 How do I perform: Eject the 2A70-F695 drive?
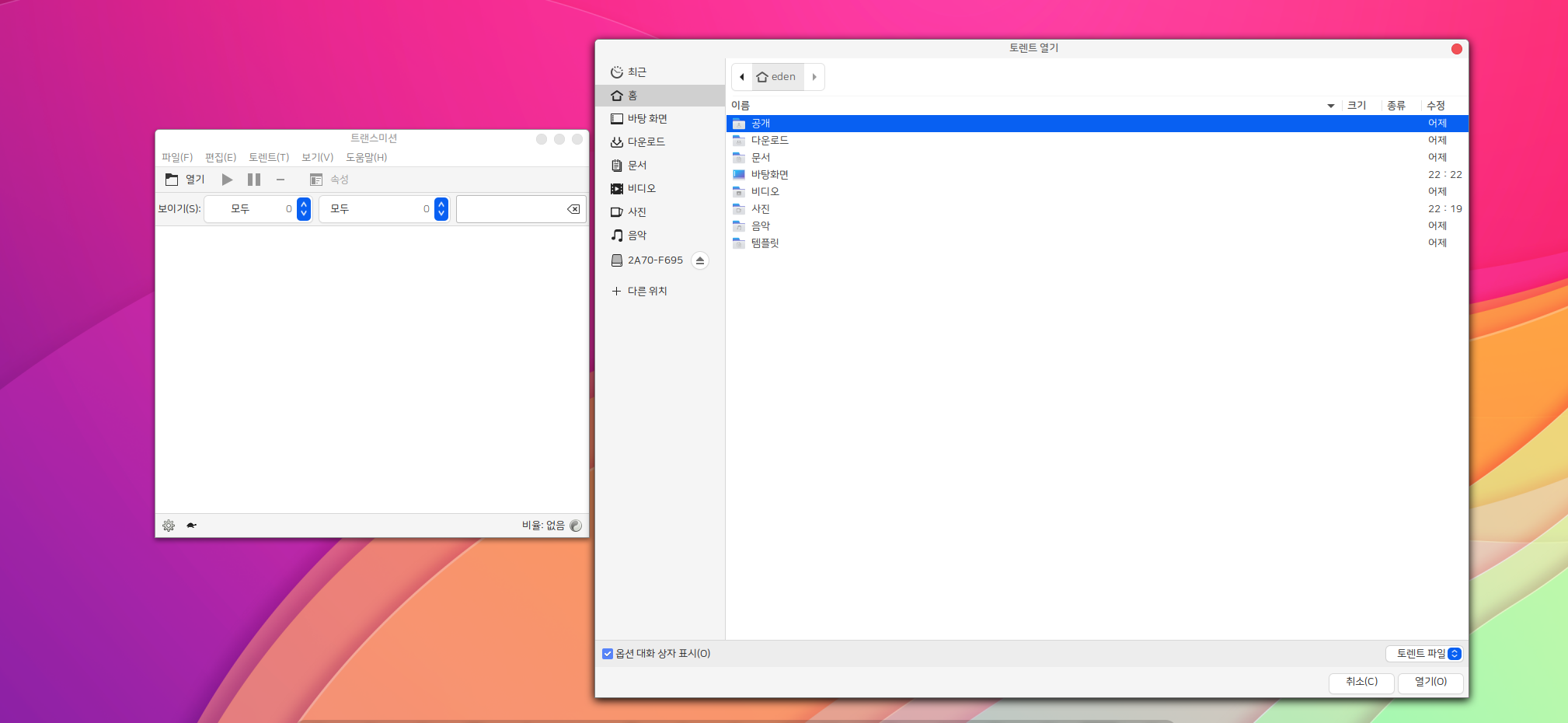click(x=700, y=260)
